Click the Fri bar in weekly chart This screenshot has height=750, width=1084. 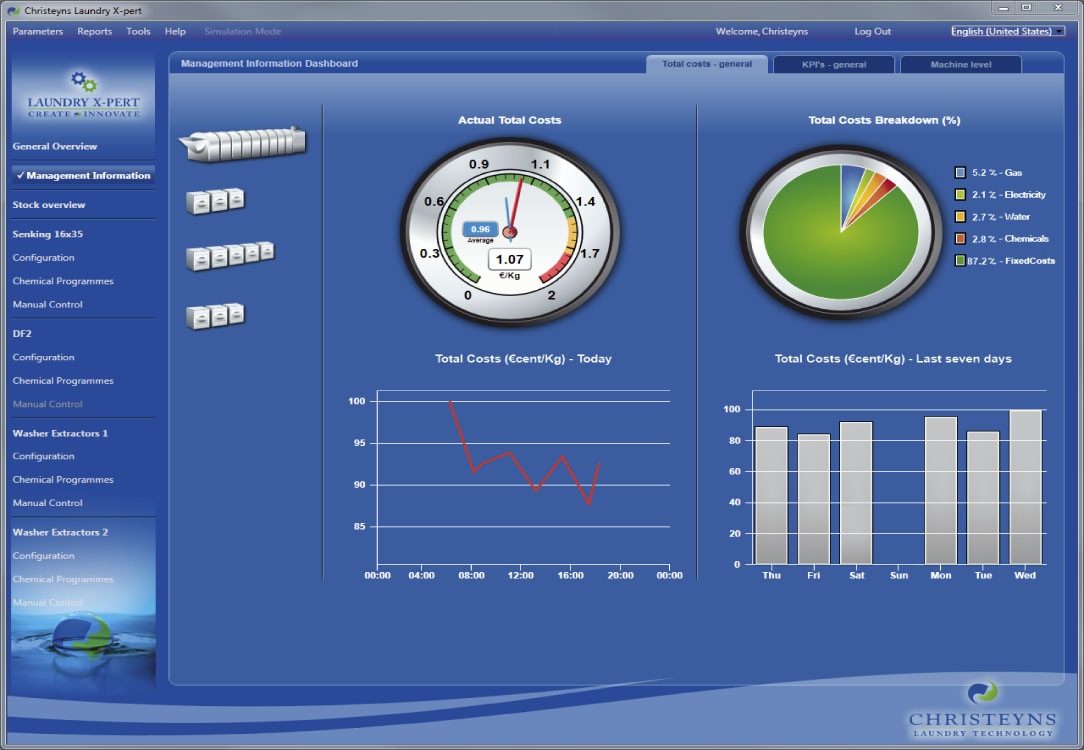(x=814, y=499)
